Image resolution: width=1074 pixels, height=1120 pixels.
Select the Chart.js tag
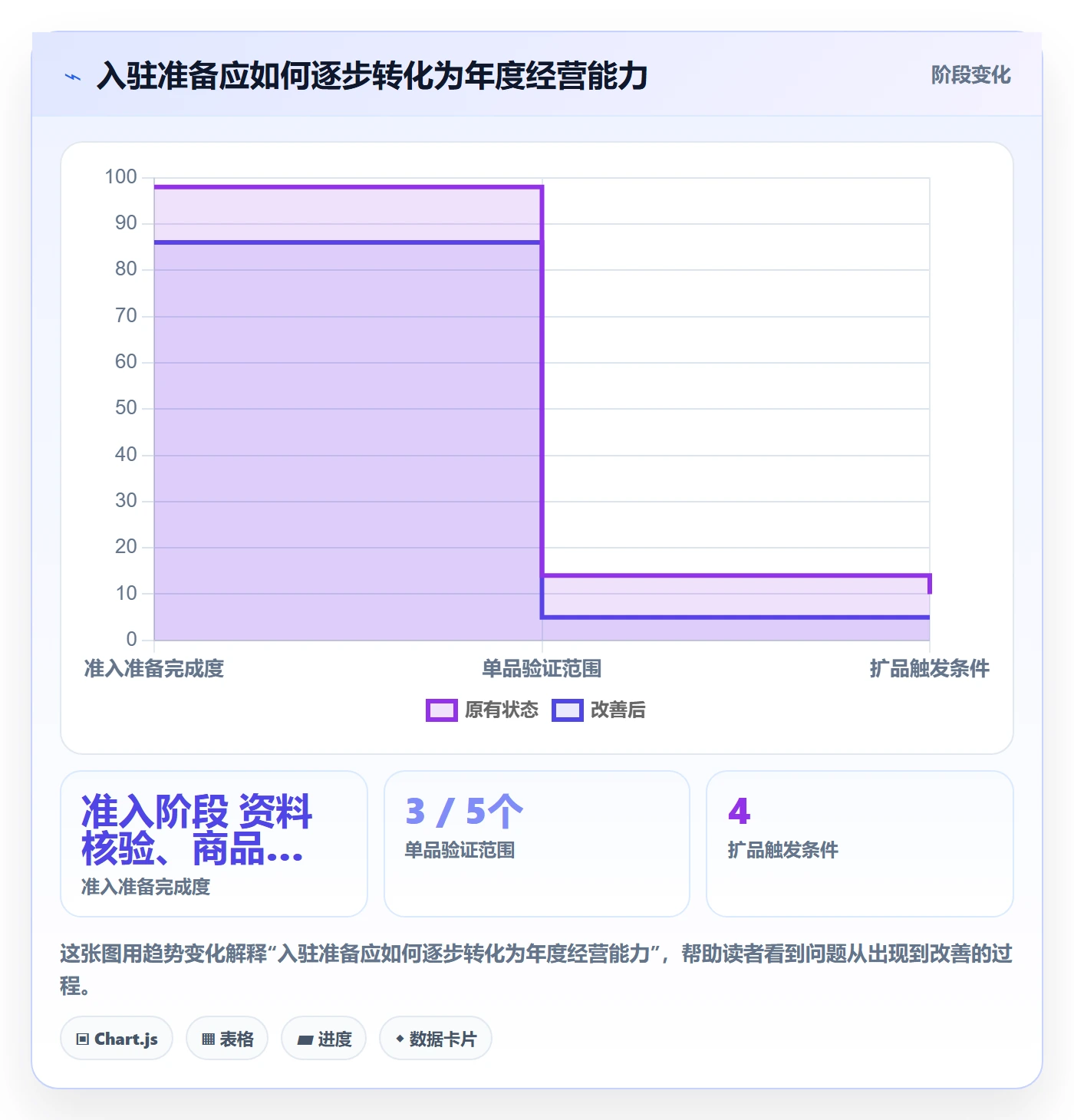click(117, 1039)
